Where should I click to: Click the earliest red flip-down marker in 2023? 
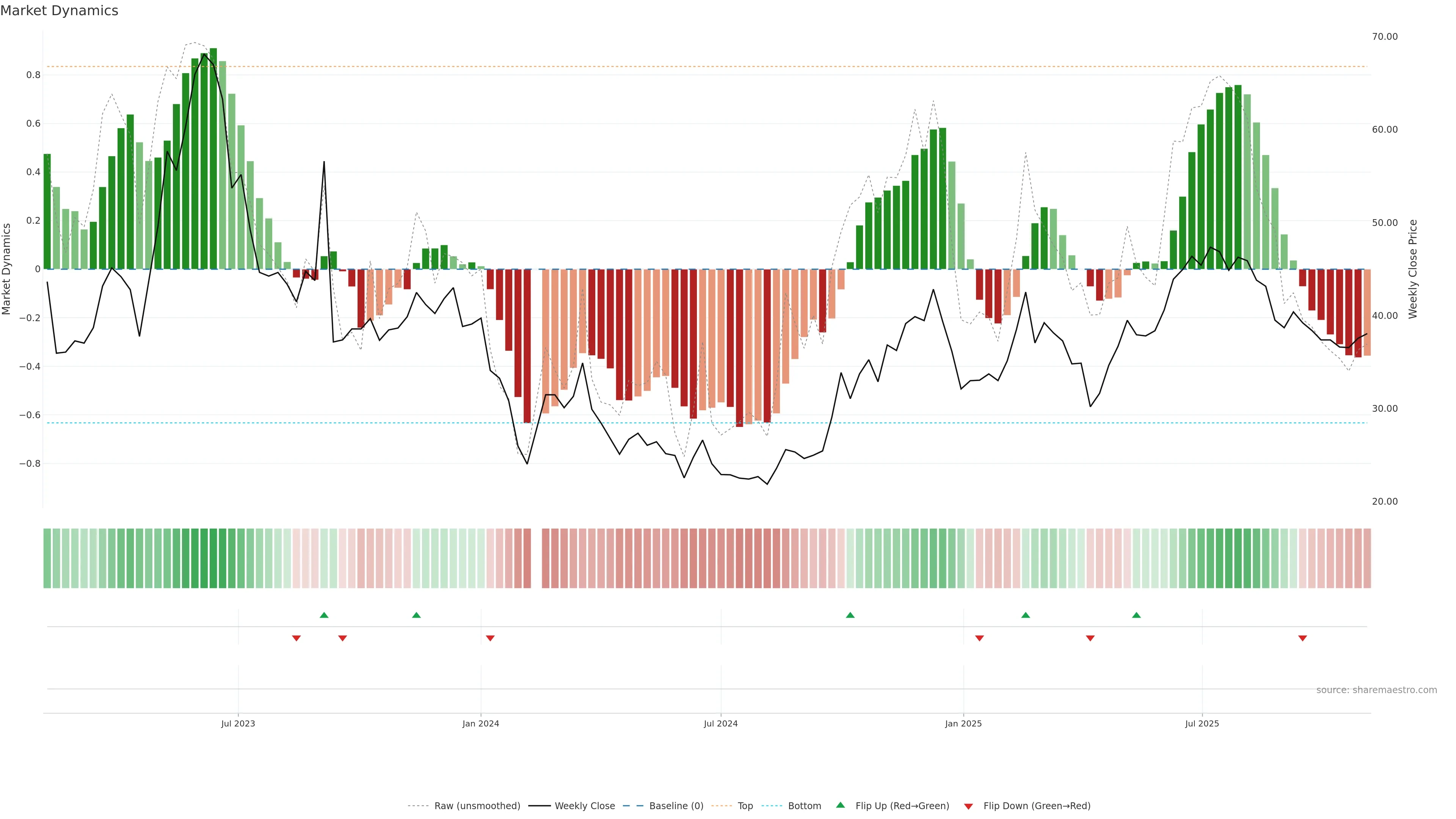click(296, 638)
